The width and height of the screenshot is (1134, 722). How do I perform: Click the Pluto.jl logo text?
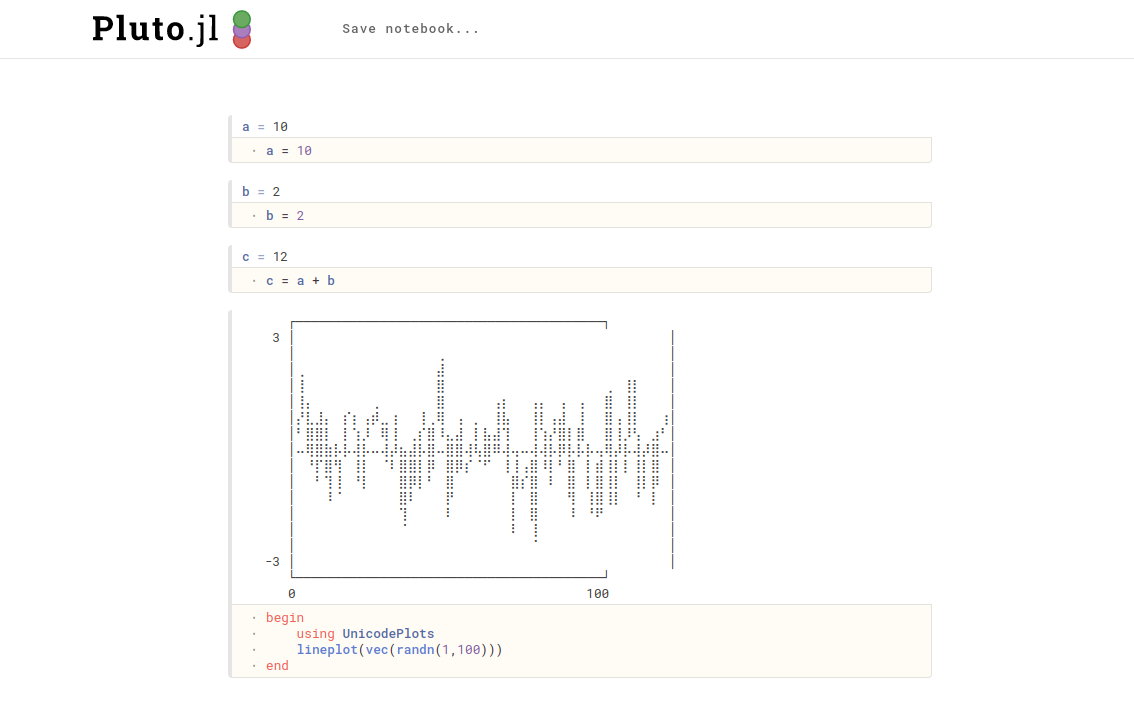(155, 29)
